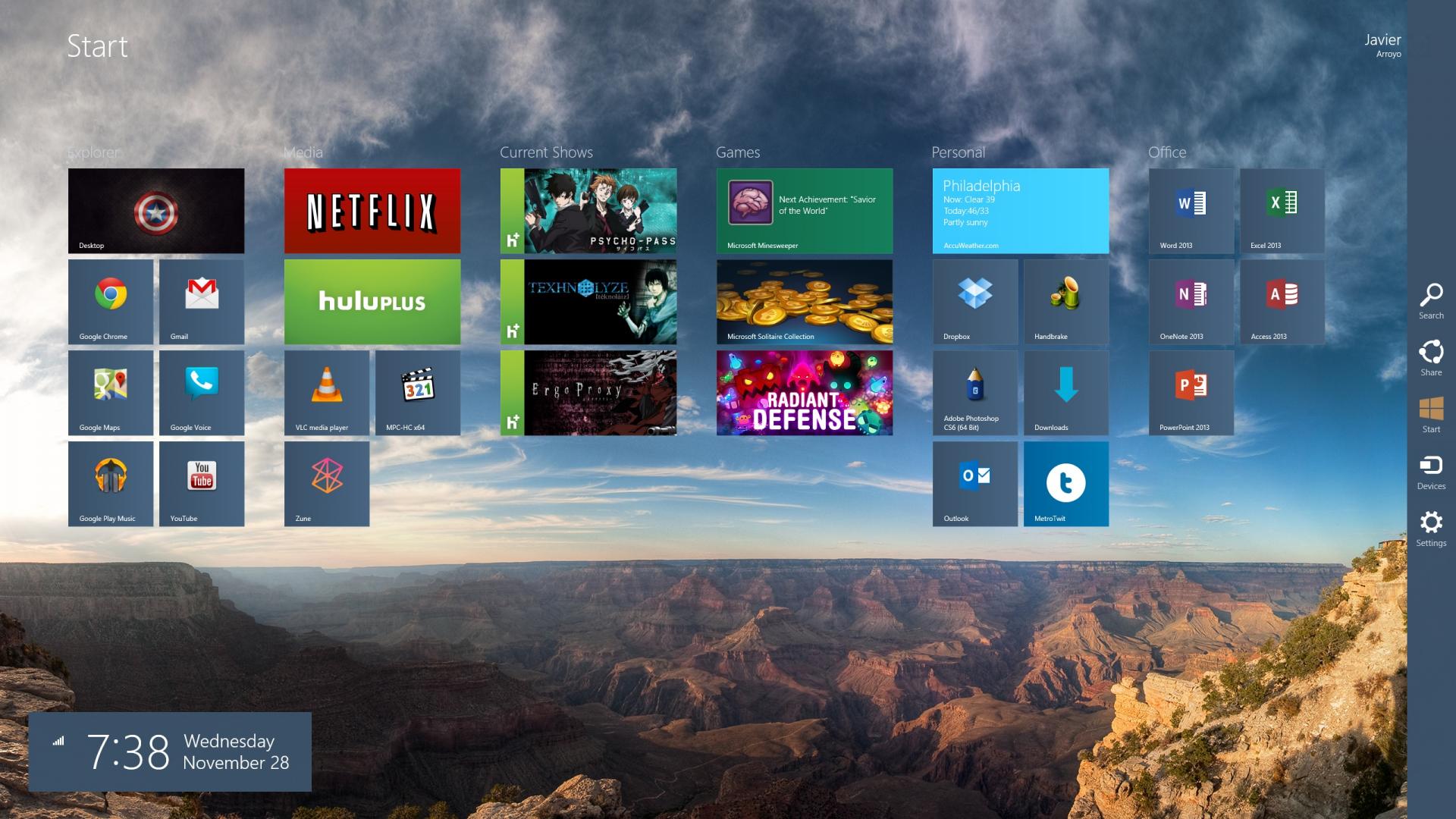
Task: Open the Psycho-Pass show thumbnail
Action: coord(588,211)
